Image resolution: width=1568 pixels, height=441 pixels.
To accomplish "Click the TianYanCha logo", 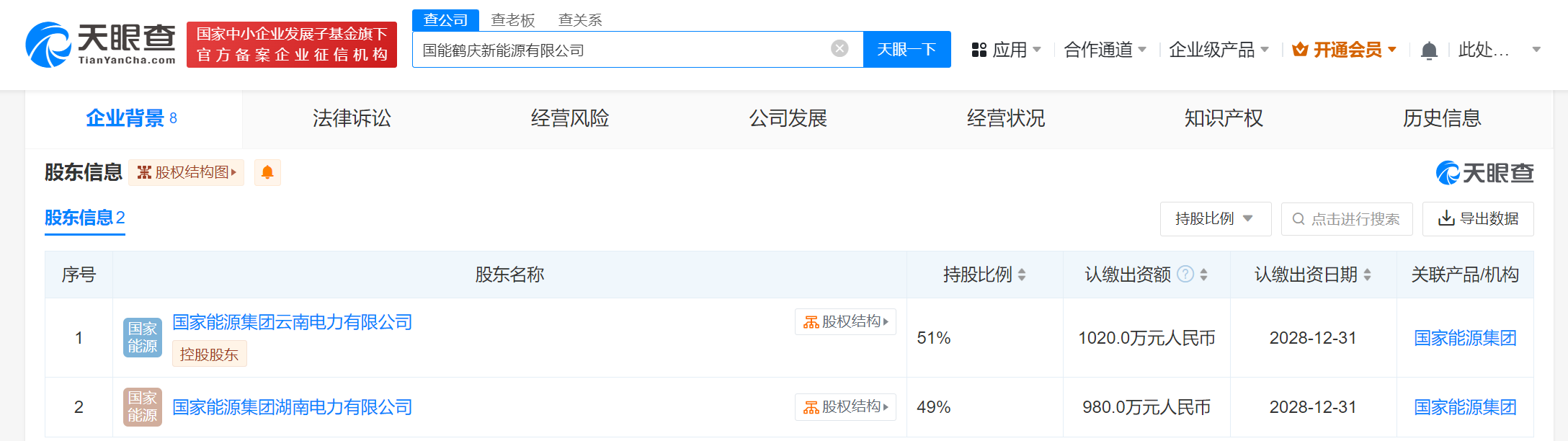I will pyautogui.click(x=101, y=45).
